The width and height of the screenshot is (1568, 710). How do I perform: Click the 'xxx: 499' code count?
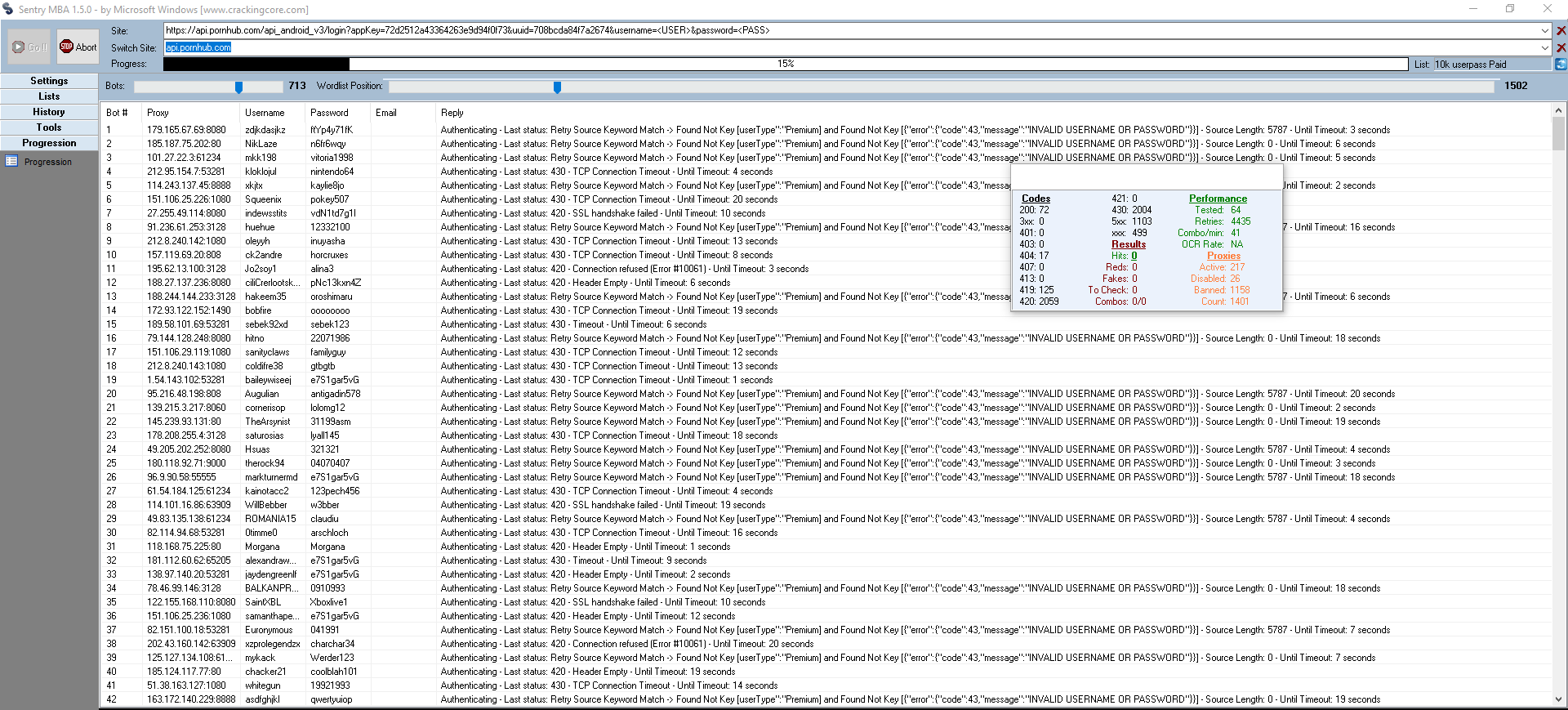pyautogui.click(x=1130, y=233)
